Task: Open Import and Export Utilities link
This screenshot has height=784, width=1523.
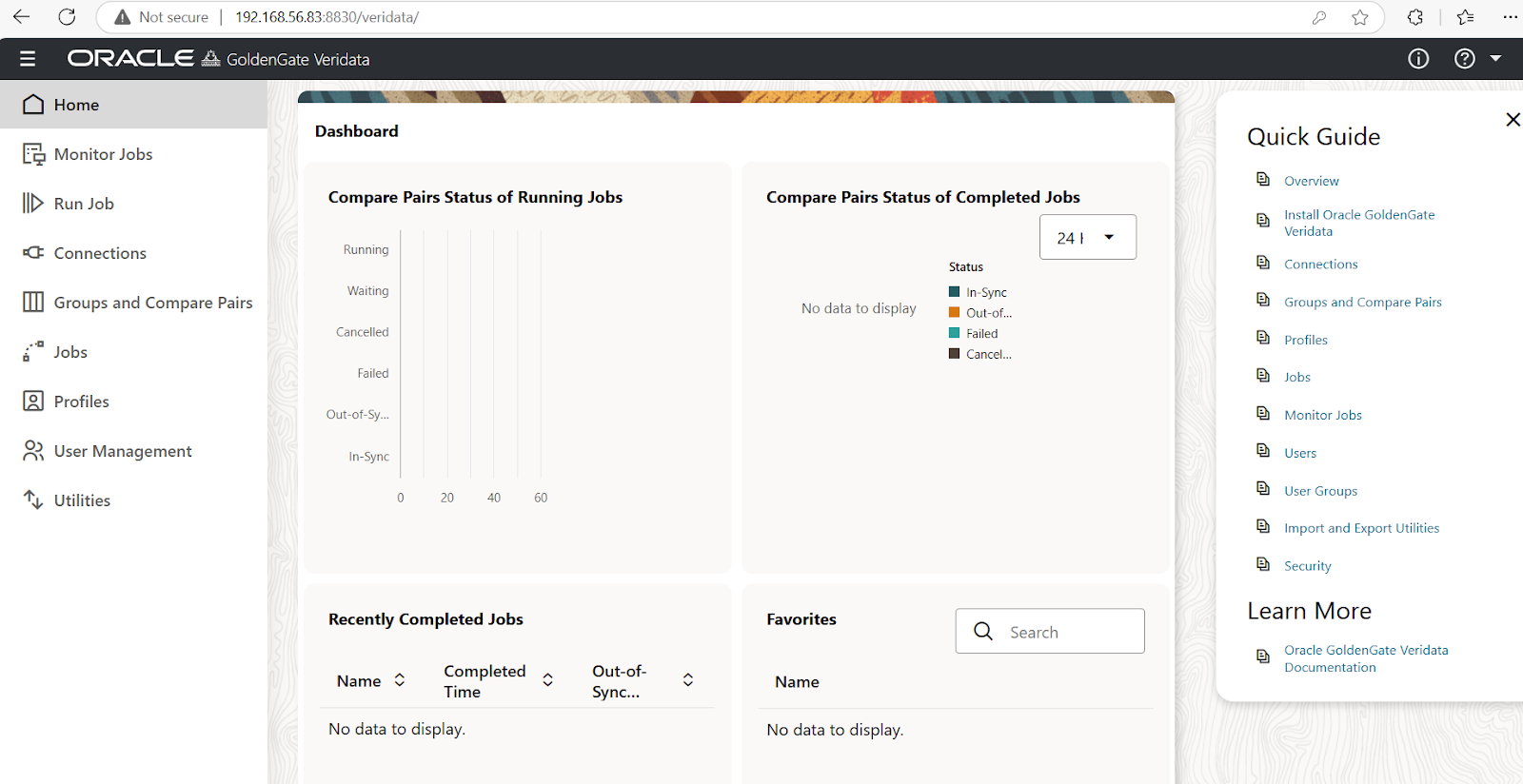Action: coord(1361,528)
